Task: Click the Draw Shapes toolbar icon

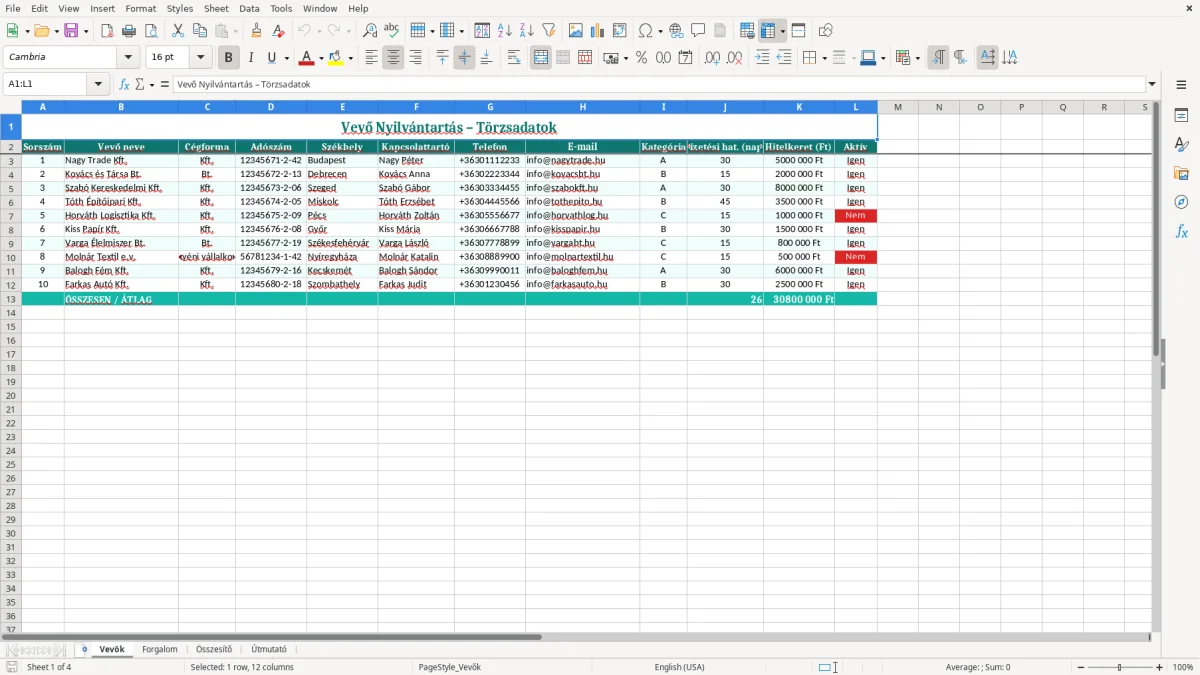Action: point(825,31)
